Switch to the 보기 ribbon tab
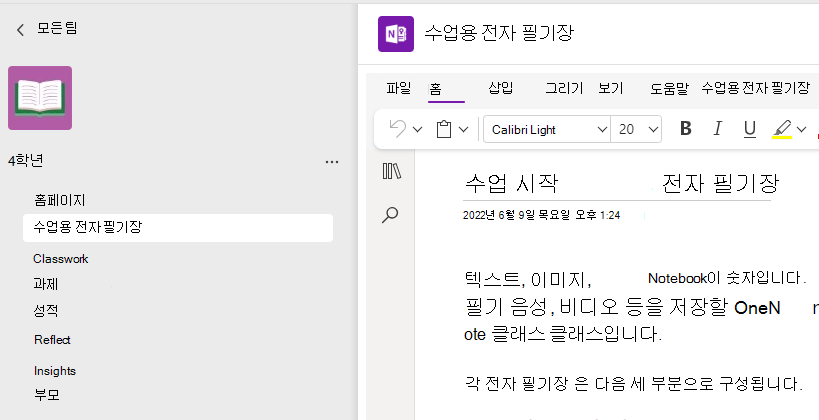The width and height of the screenshot is (819, 420). click(611, 88)
